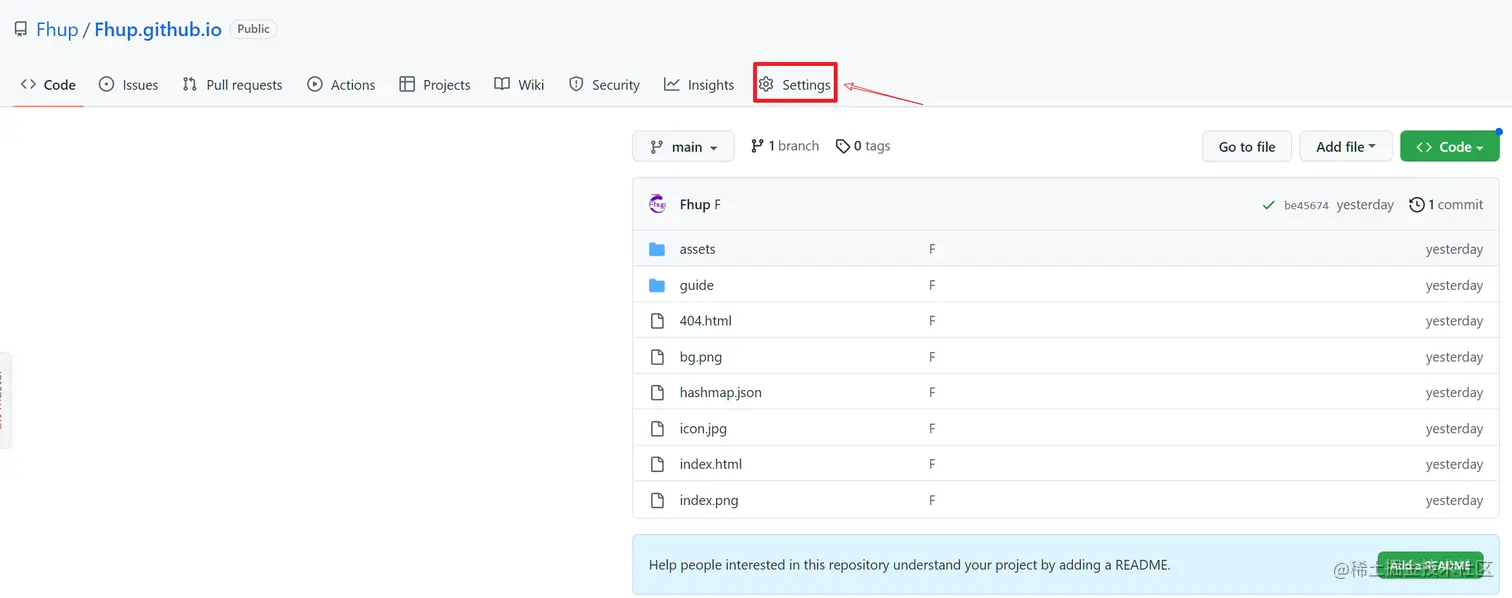Click commit message F in guide row
The image size is (1512, 598).
[x=932, y=285]
